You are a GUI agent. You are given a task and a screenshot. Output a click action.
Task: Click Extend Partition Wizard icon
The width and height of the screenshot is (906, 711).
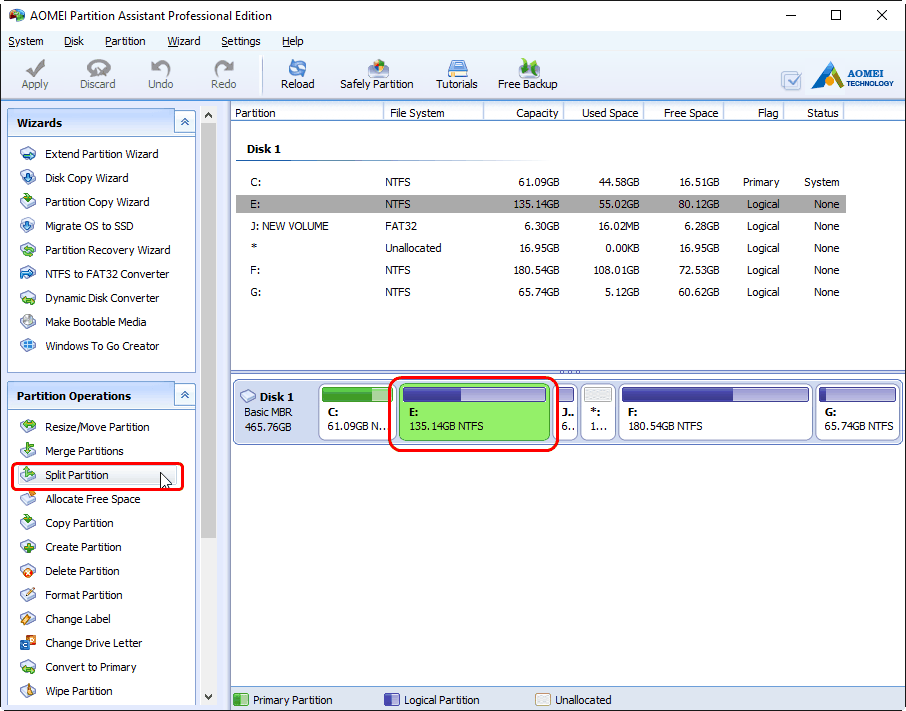[28, 154]
